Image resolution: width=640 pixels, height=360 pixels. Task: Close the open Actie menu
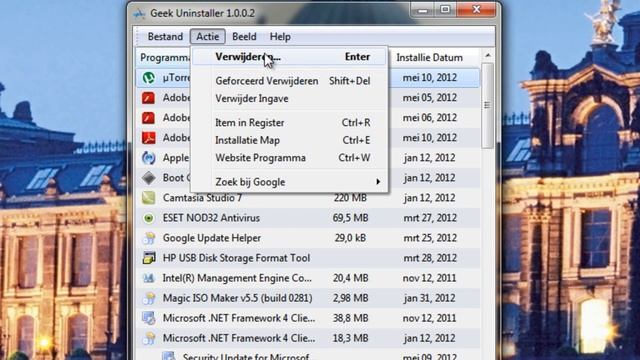coord(207,37)
